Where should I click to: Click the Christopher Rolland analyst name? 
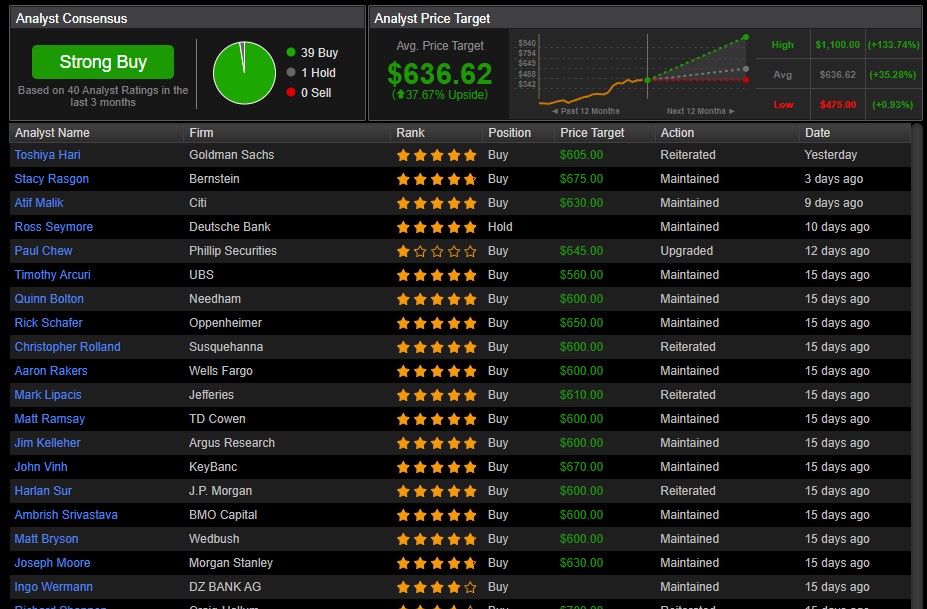pos(67,347)
